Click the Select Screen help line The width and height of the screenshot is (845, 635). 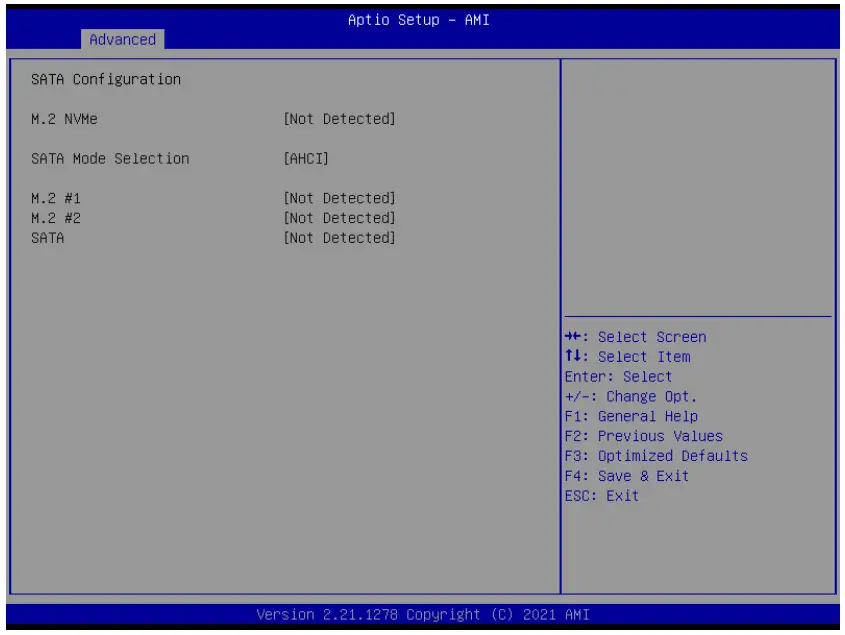[635, 337]
